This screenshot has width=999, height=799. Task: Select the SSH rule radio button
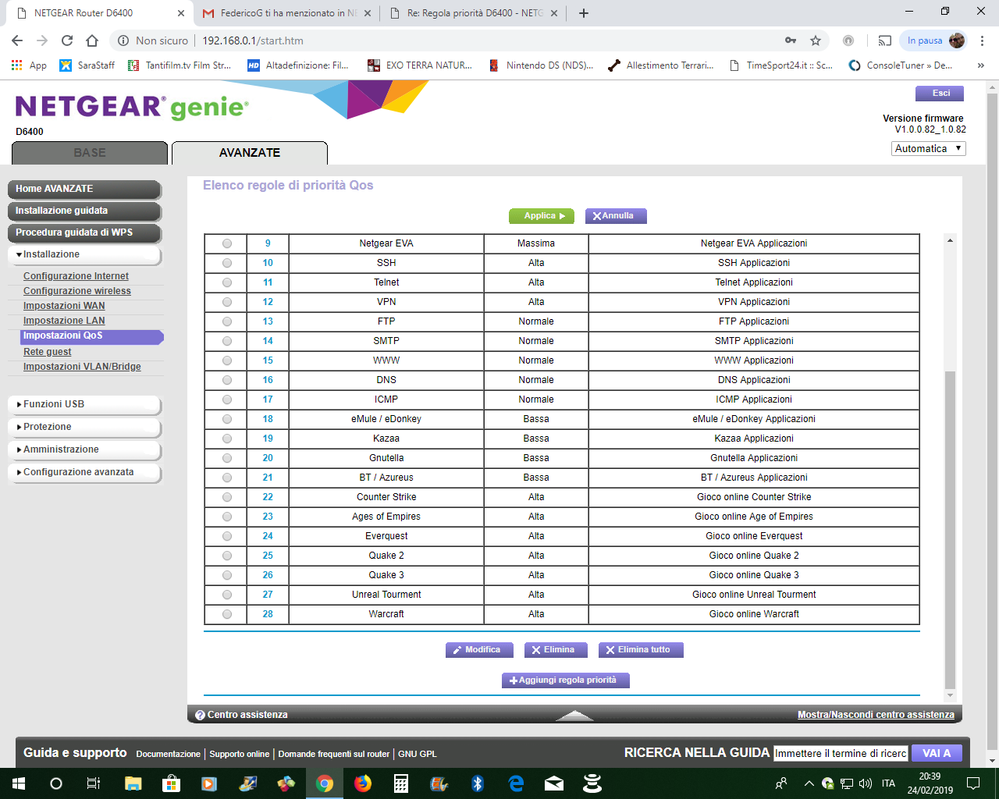[227, 263]
